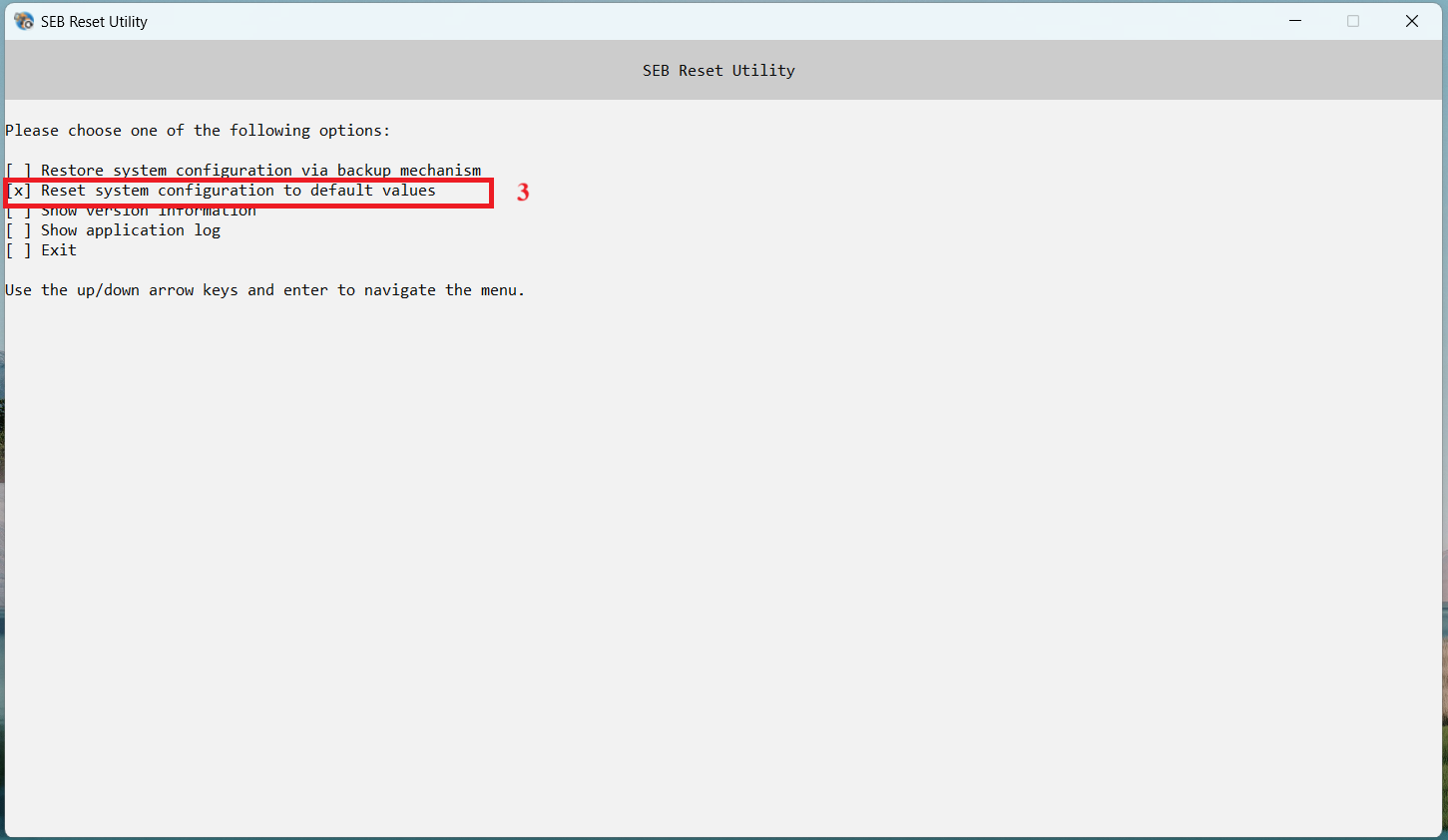Click the 'Use the up/down arrow keys' instruction line
This screenshot has height=840, width=1448.
[264, 290]
